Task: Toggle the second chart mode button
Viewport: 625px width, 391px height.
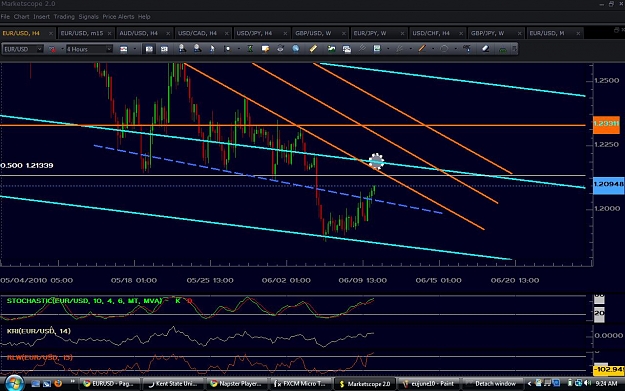Action: pos(164,49)
